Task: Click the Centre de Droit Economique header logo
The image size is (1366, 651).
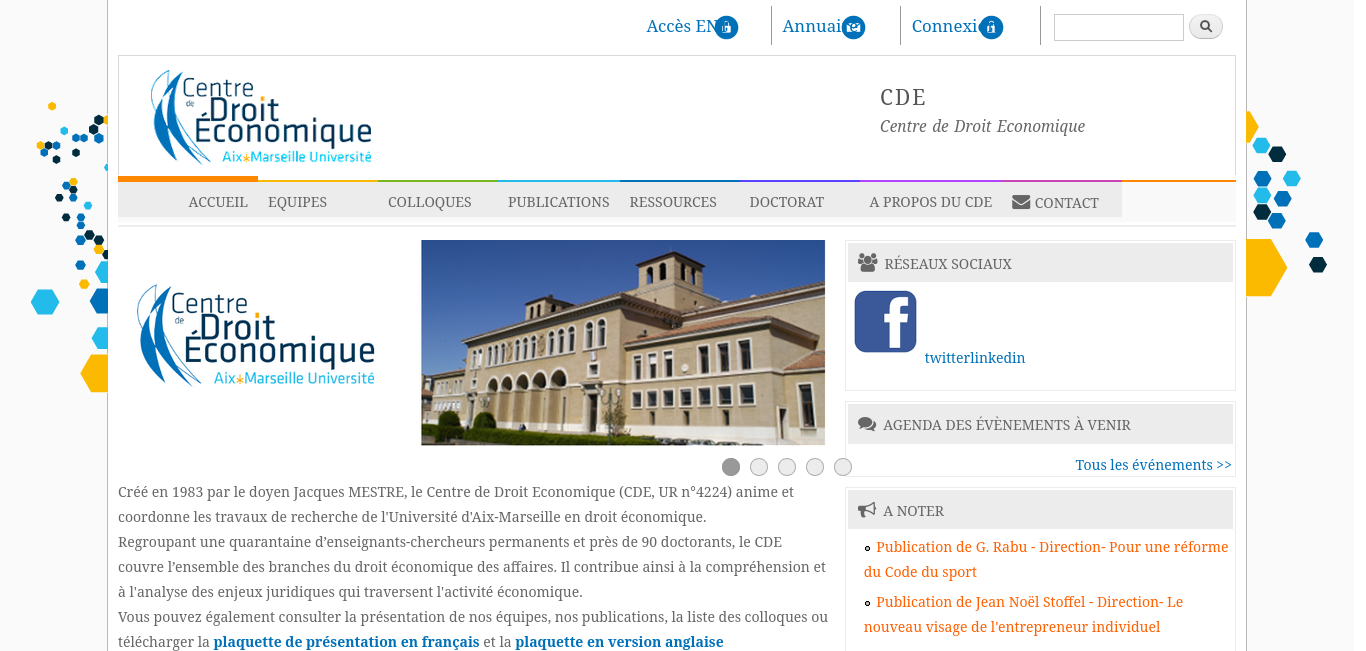Action: click(x=261, y=117)
